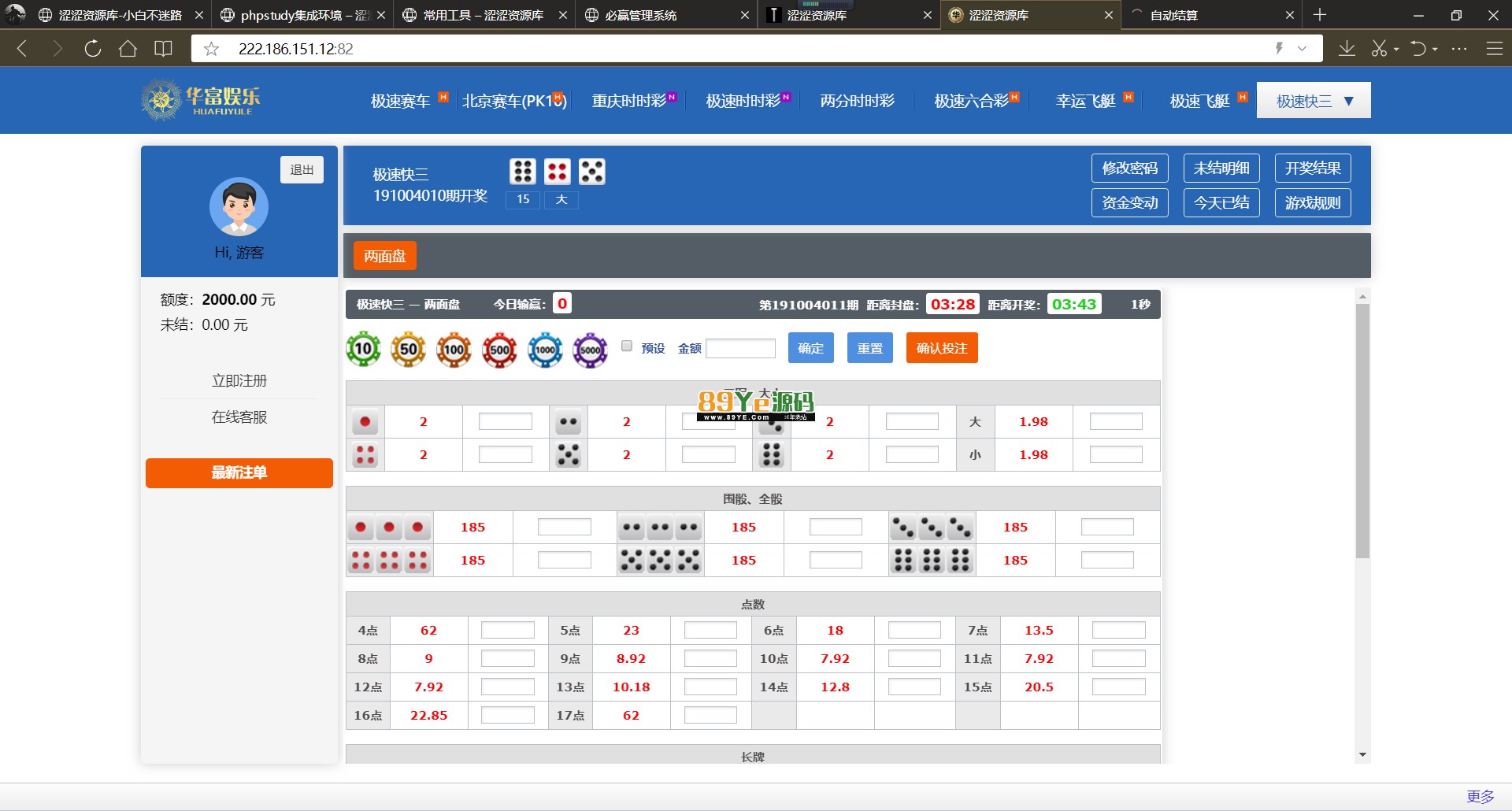Open the 开奖结果 results page

click(1313, 168)
